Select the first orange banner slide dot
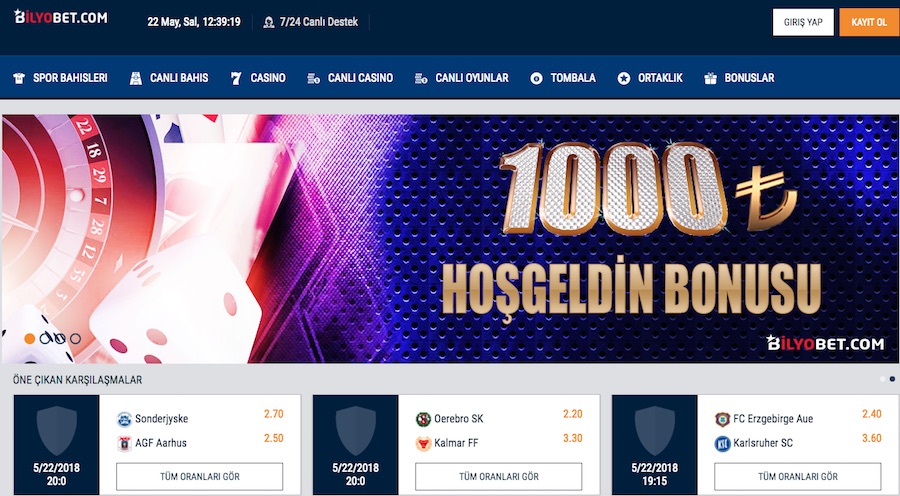This screenshot has width=900, height=496. point(29,339)
